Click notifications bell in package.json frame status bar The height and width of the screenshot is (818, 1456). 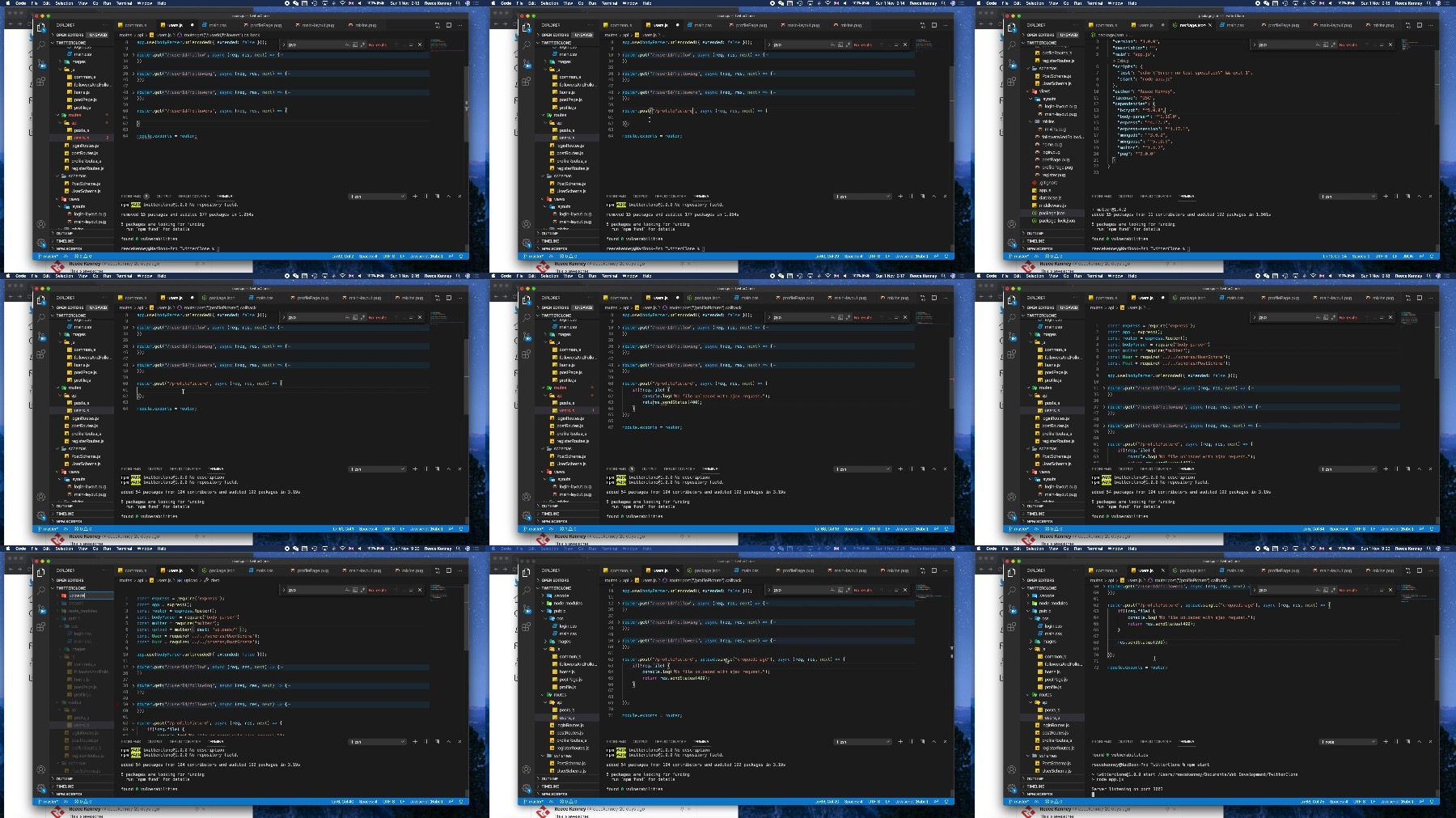point(1432,256)
